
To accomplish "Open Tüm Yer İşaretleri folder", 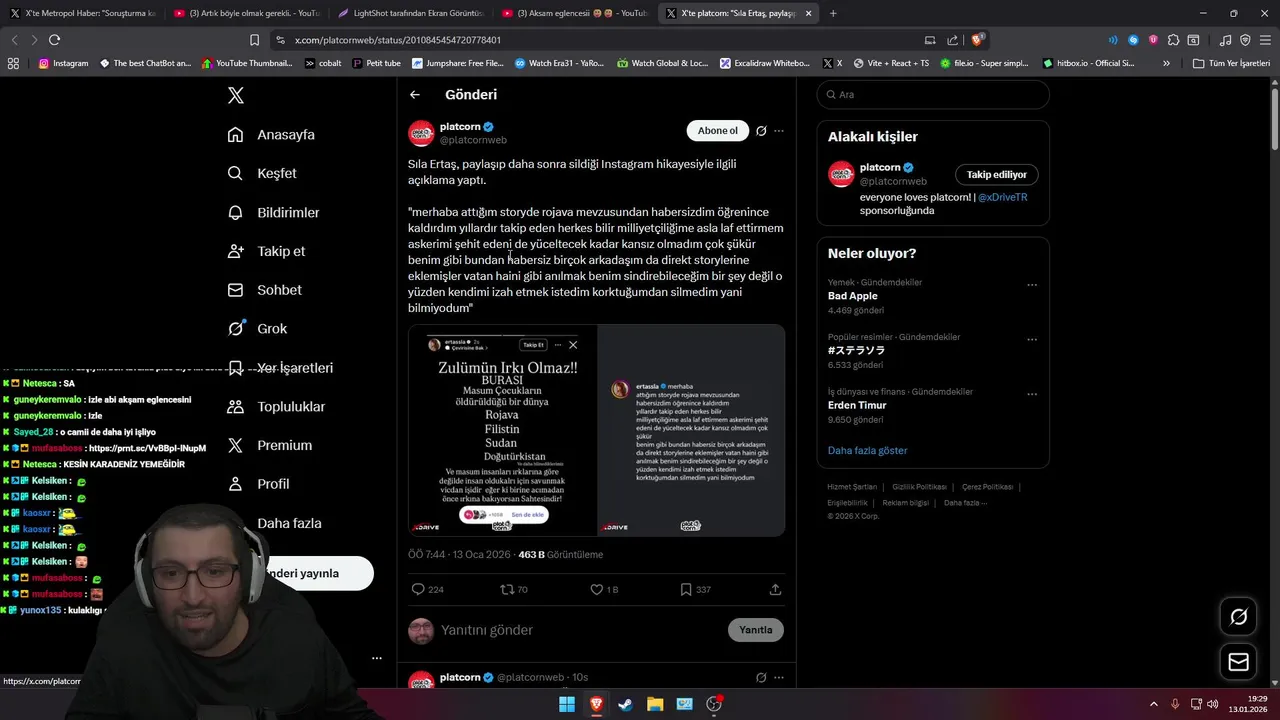I will pos(1231,63).
